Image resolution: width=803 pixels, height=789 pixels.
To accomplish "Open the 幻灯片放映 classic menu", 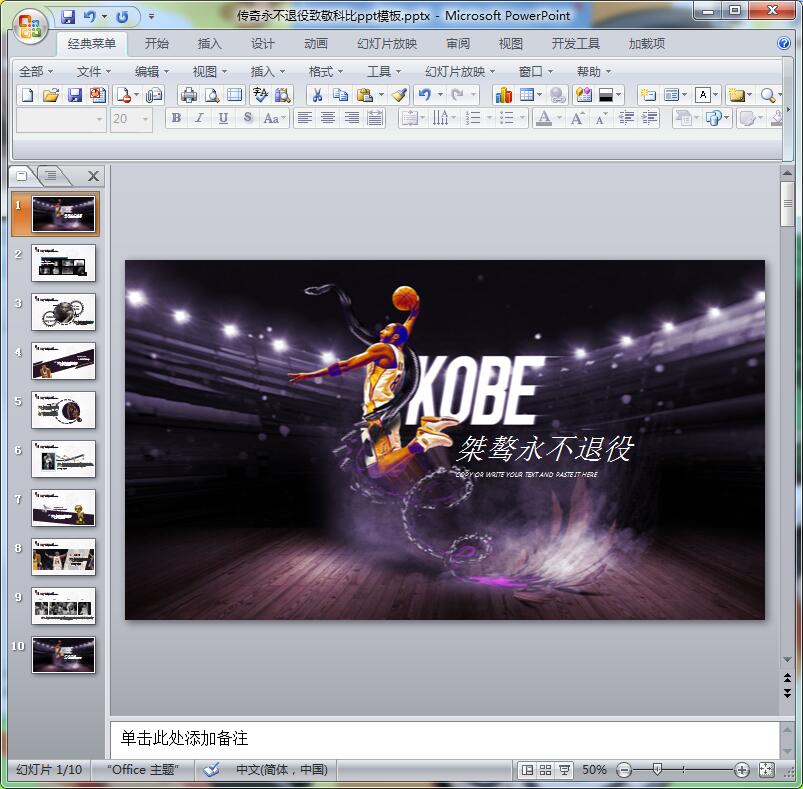I will 460,72.
